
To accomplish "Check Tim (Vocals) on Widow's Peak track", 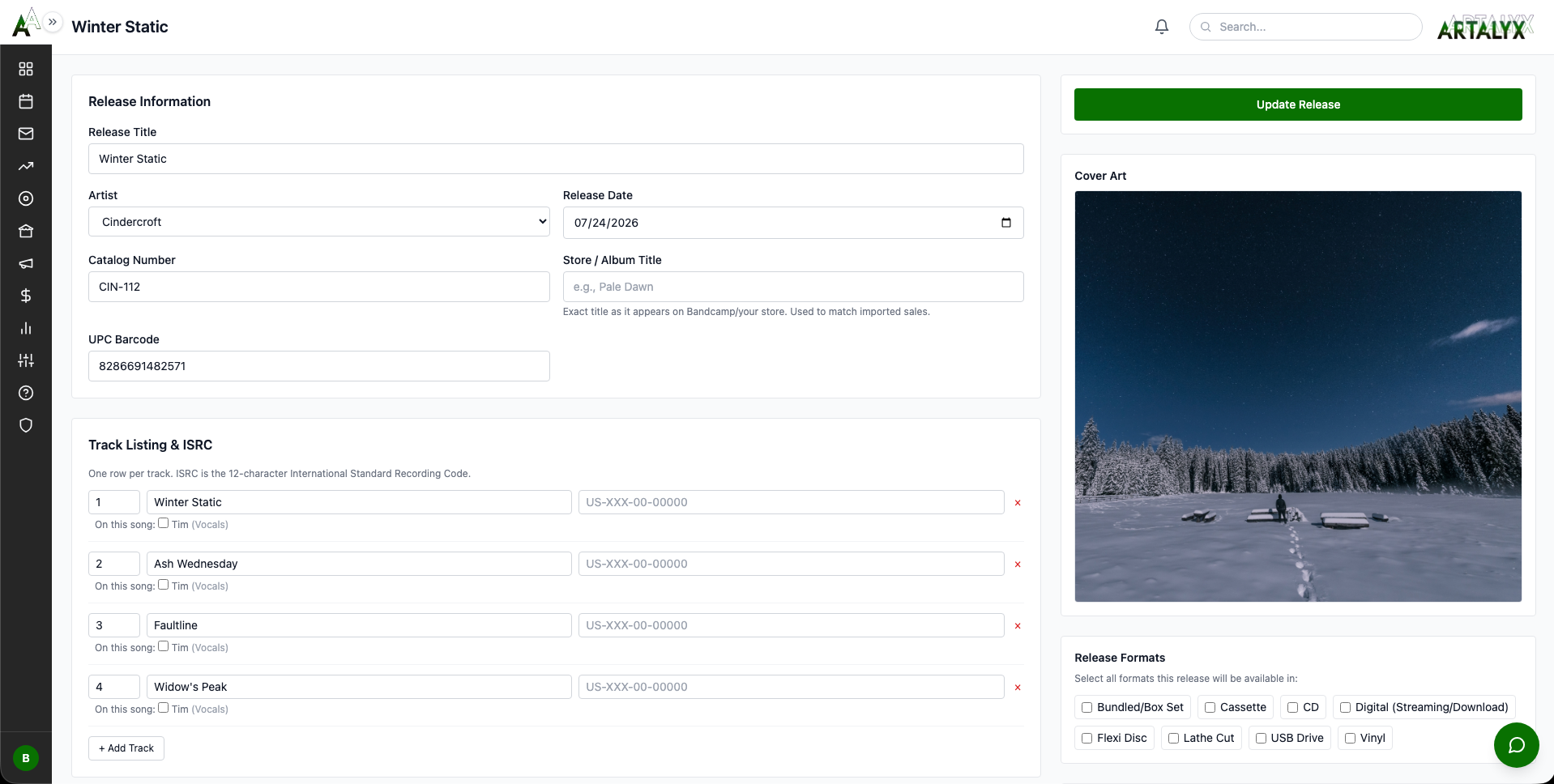I will [164, 708].
